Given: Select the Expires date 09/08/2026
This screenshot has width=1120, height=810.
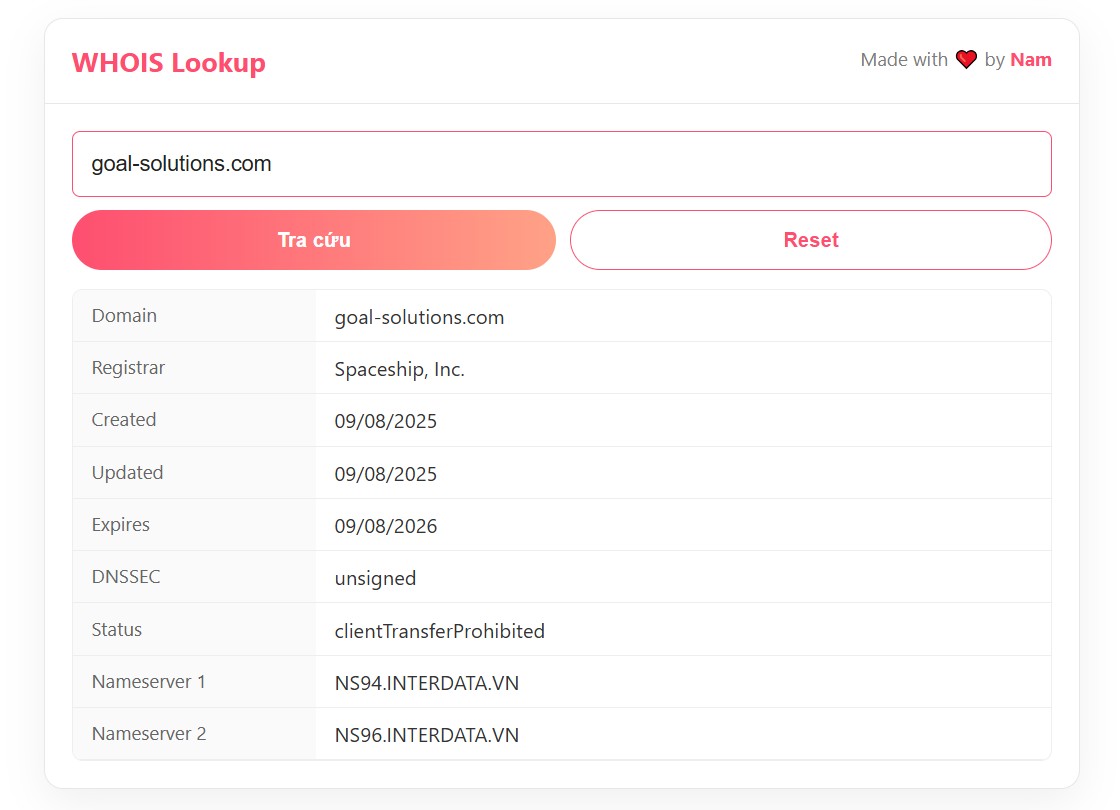Looking at the screenshot, I should (x=386, y=525).
